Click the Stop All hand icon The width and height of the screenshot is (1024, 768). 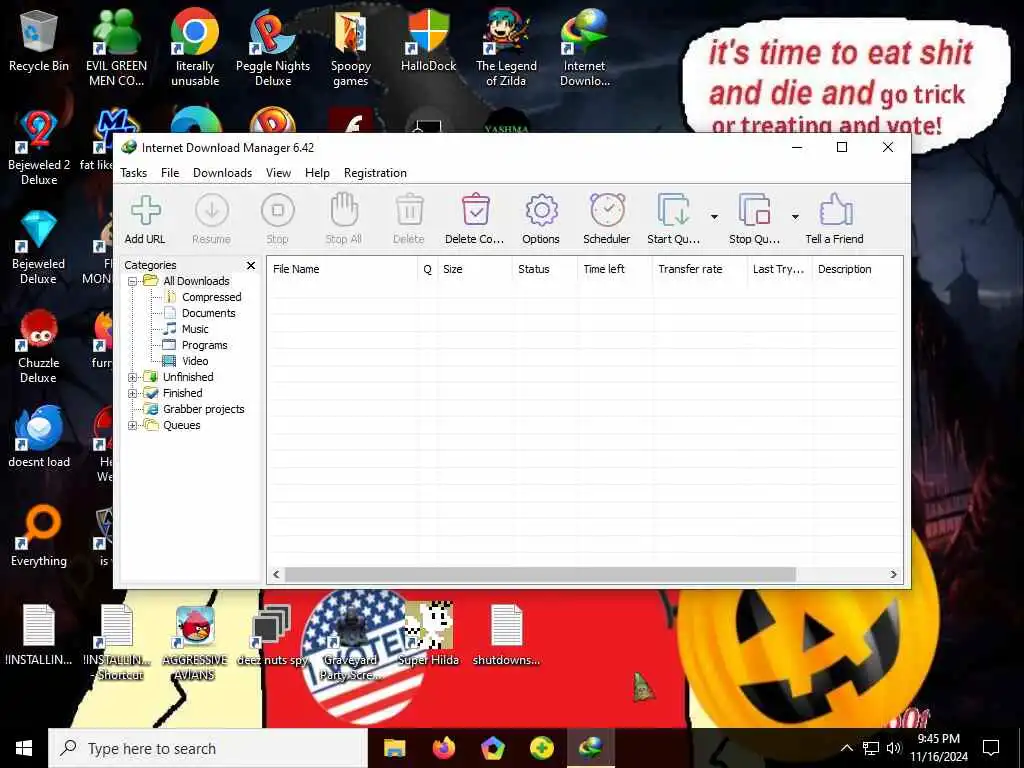tap(344, 210)
